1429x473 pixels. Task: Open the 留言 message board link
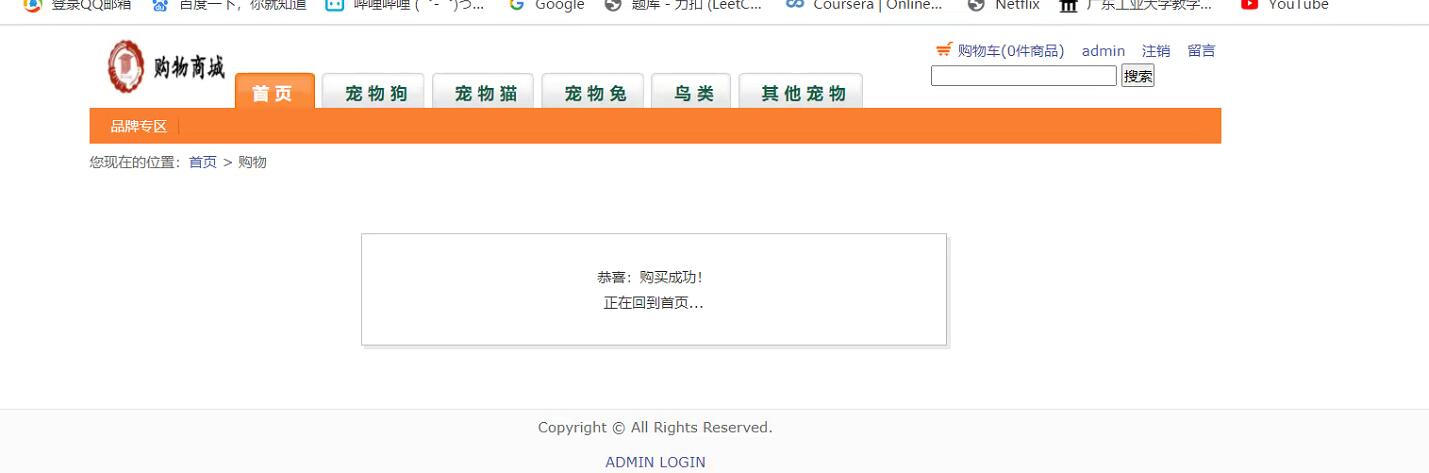(1201, 51)
